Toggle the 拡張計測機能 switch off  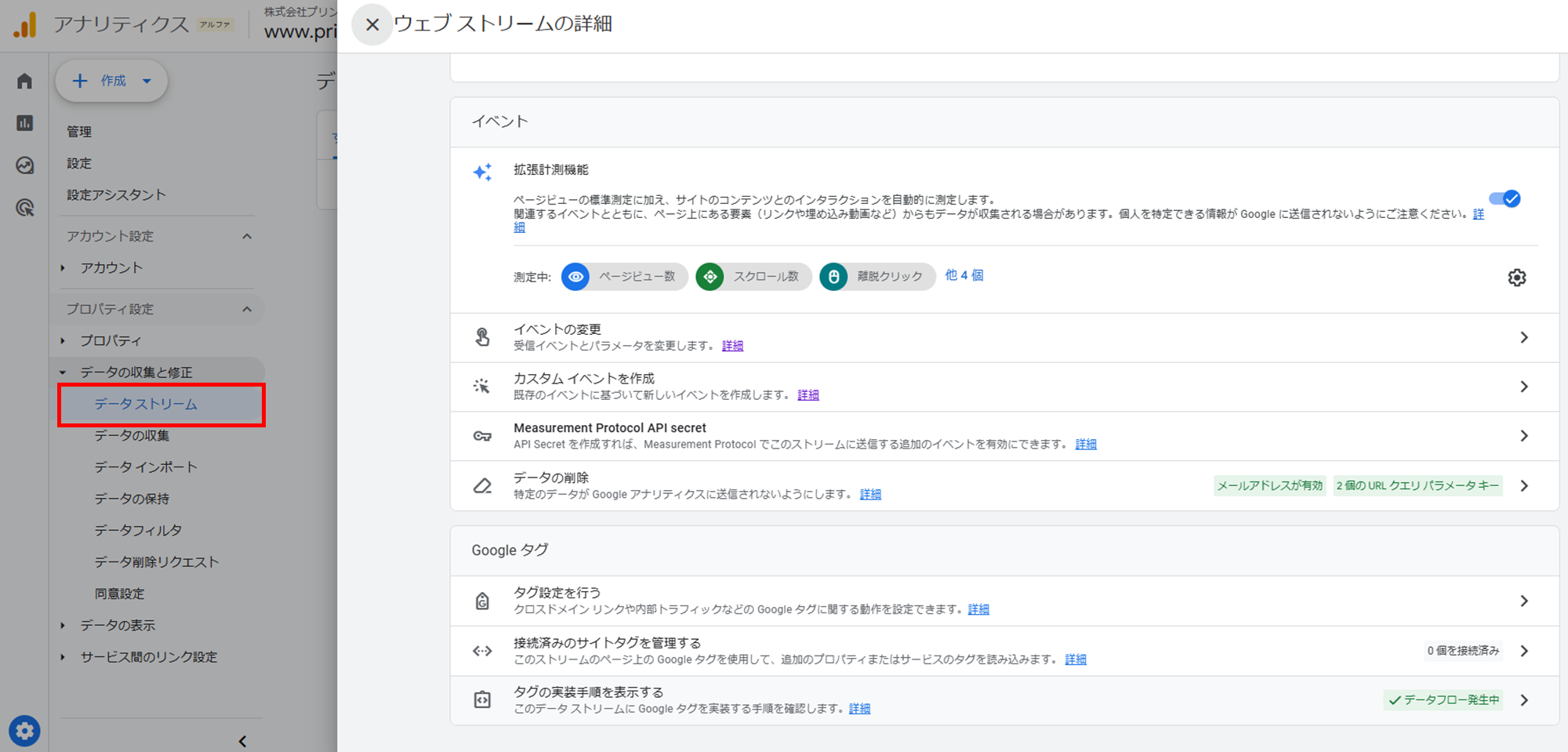coord(1504,199)
